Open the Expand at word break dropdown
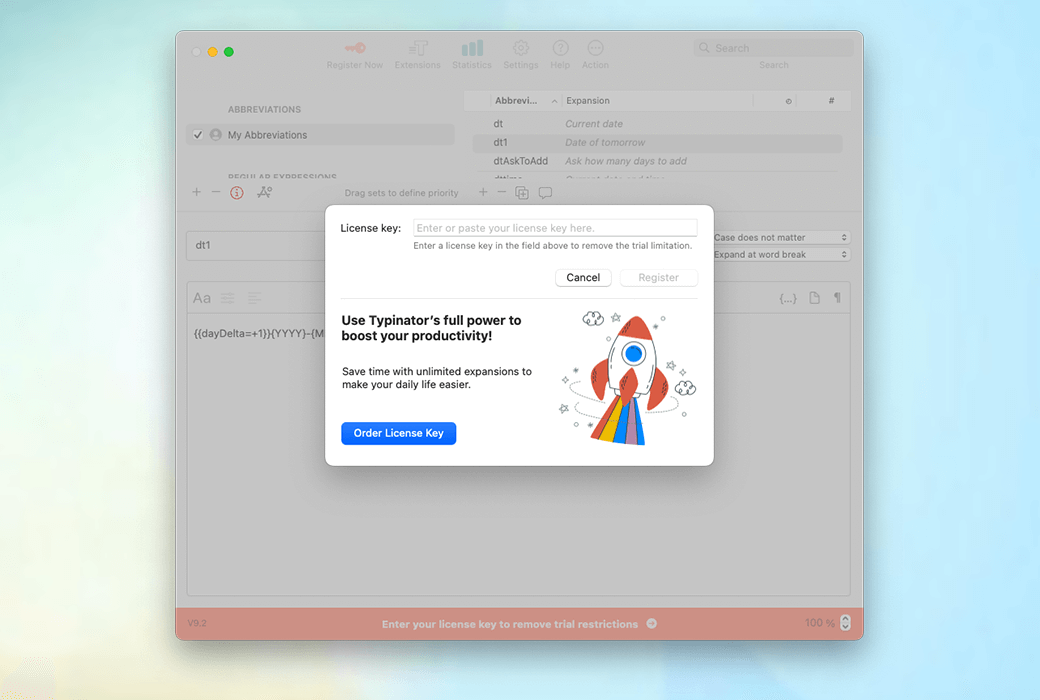This screenshot has width=1040, height=700. [x=779, y=254]
